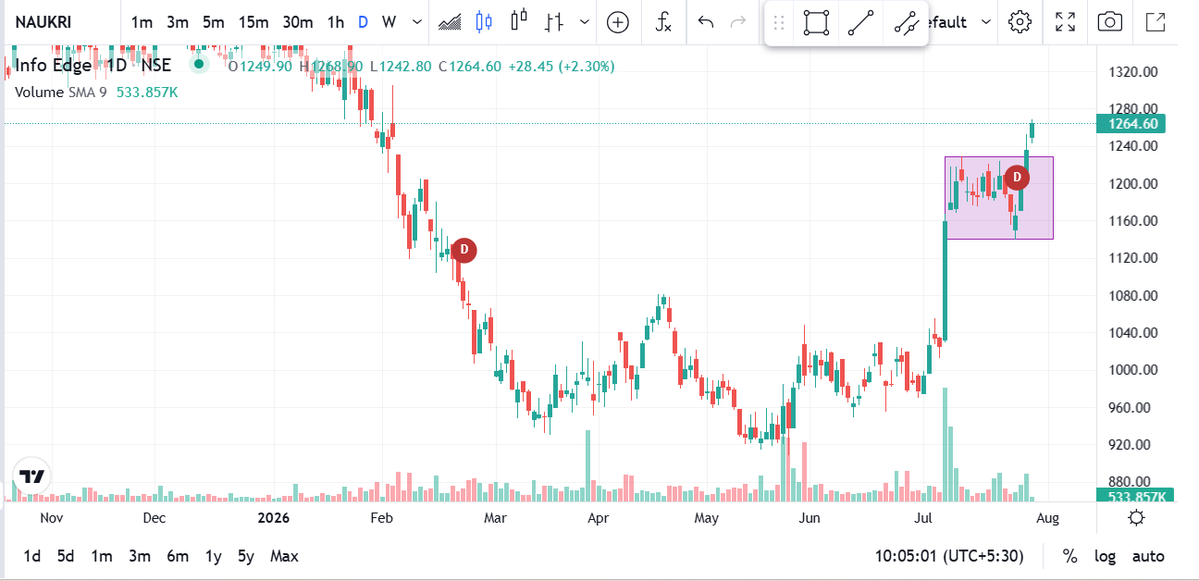The image size is (1199, 581).
Task: Open the timezone 10:05:01 (UTC+5:30) menu
Action: (949, 556)
